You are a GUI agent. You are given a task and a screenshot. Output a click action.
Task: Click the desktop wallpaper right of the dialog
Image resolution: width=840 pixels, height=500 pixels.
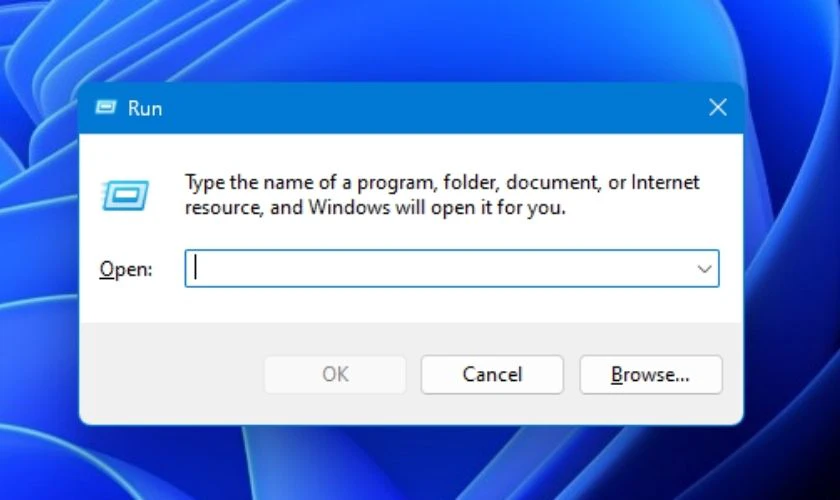coord(792,250)
